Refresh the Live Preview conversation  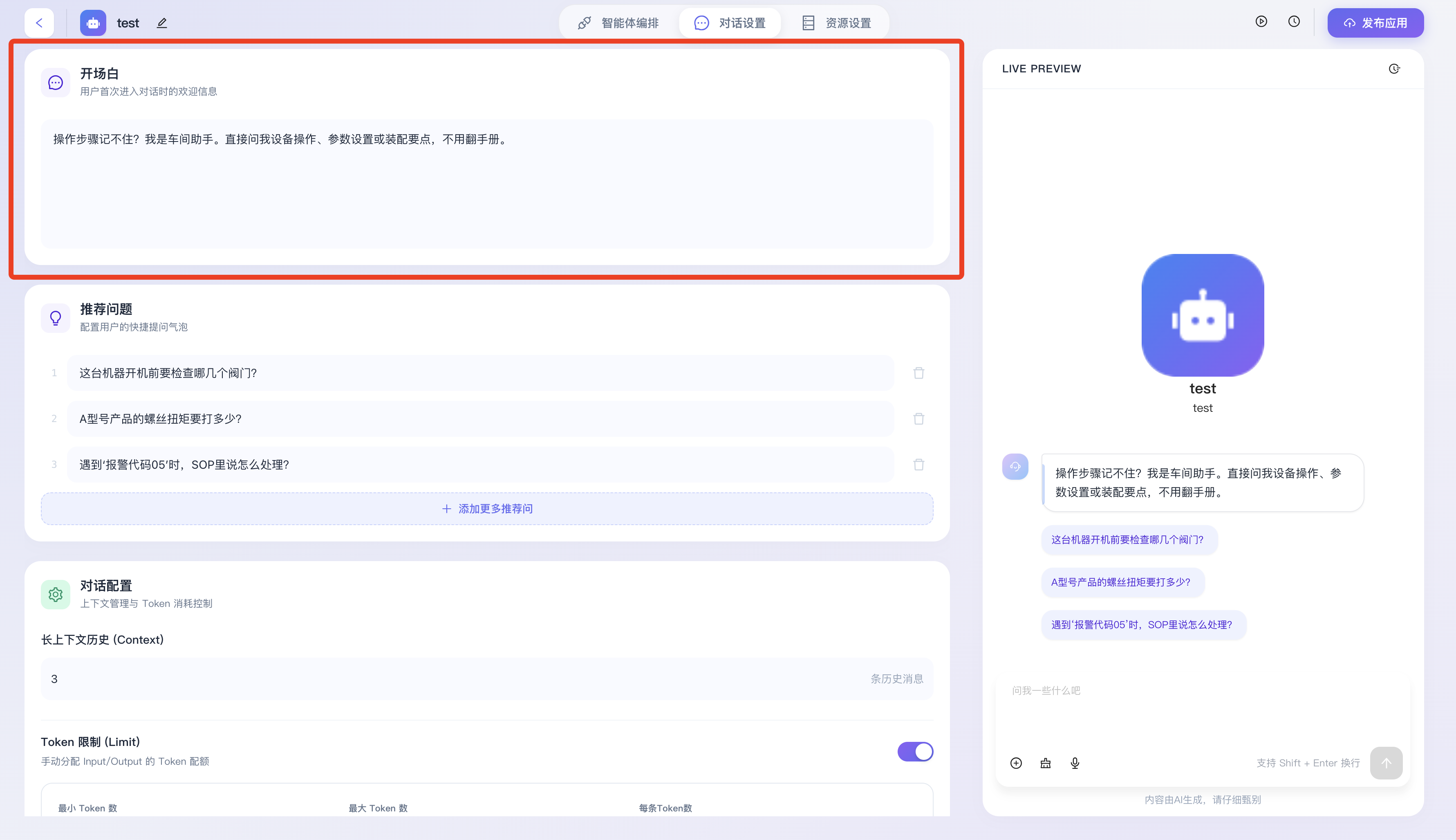tap(1394, 69)
